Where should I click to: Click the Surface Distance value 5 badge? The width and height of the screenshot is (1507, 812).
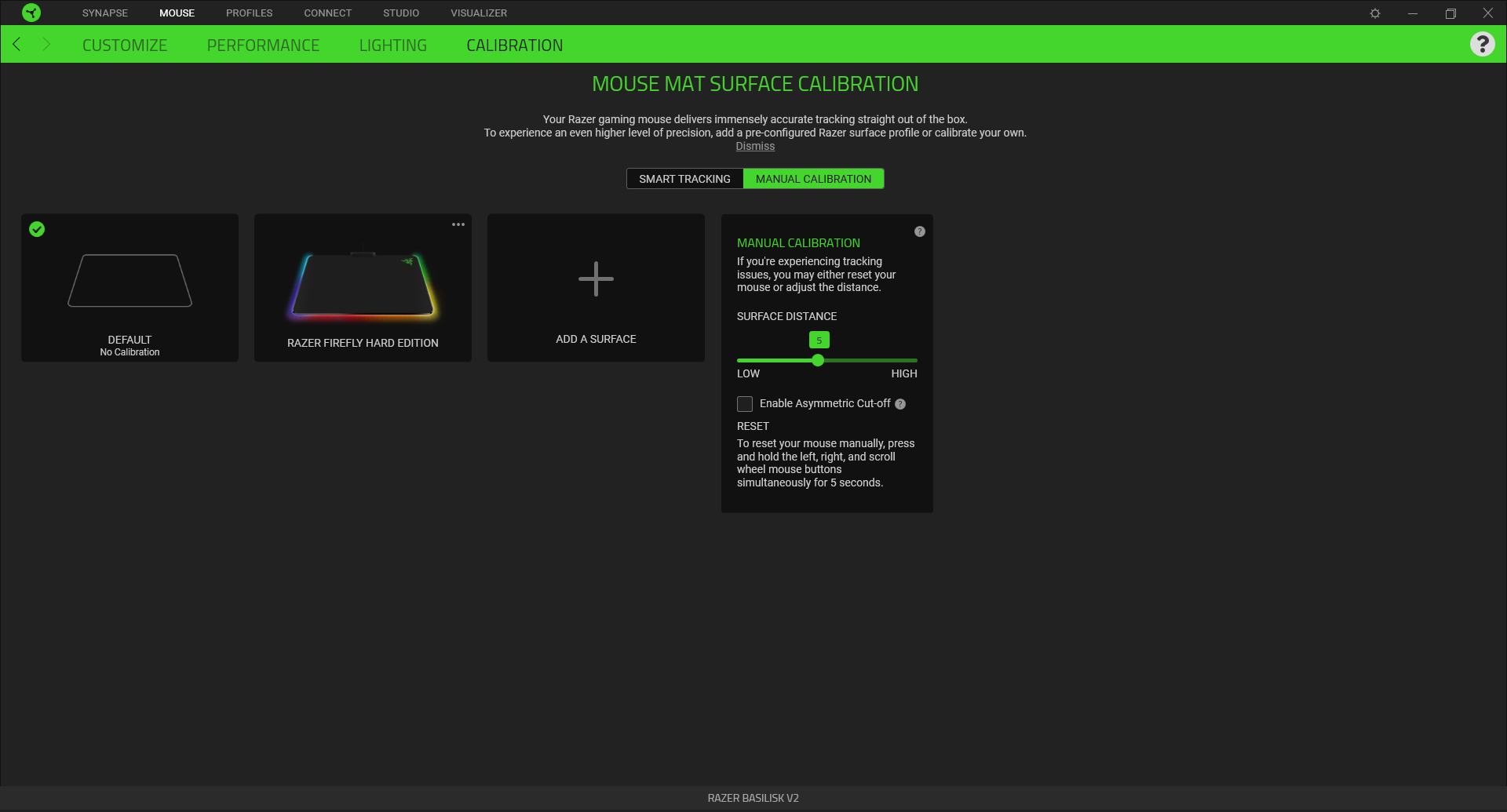click(819, 340)
